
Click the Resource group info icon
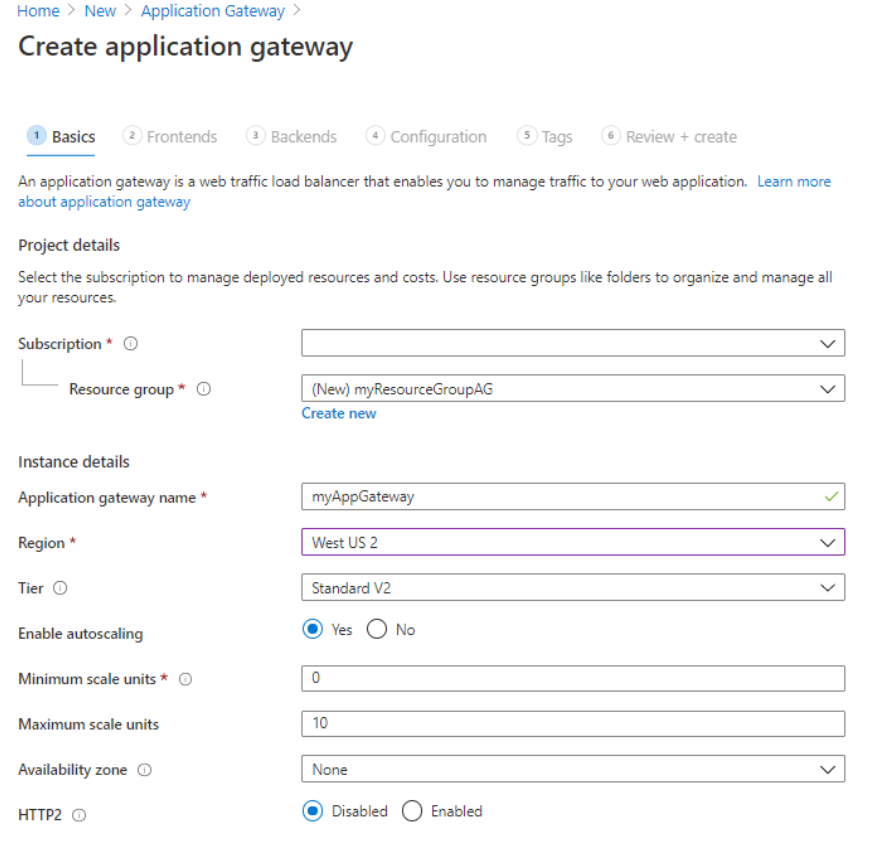[x=203, y=389]
